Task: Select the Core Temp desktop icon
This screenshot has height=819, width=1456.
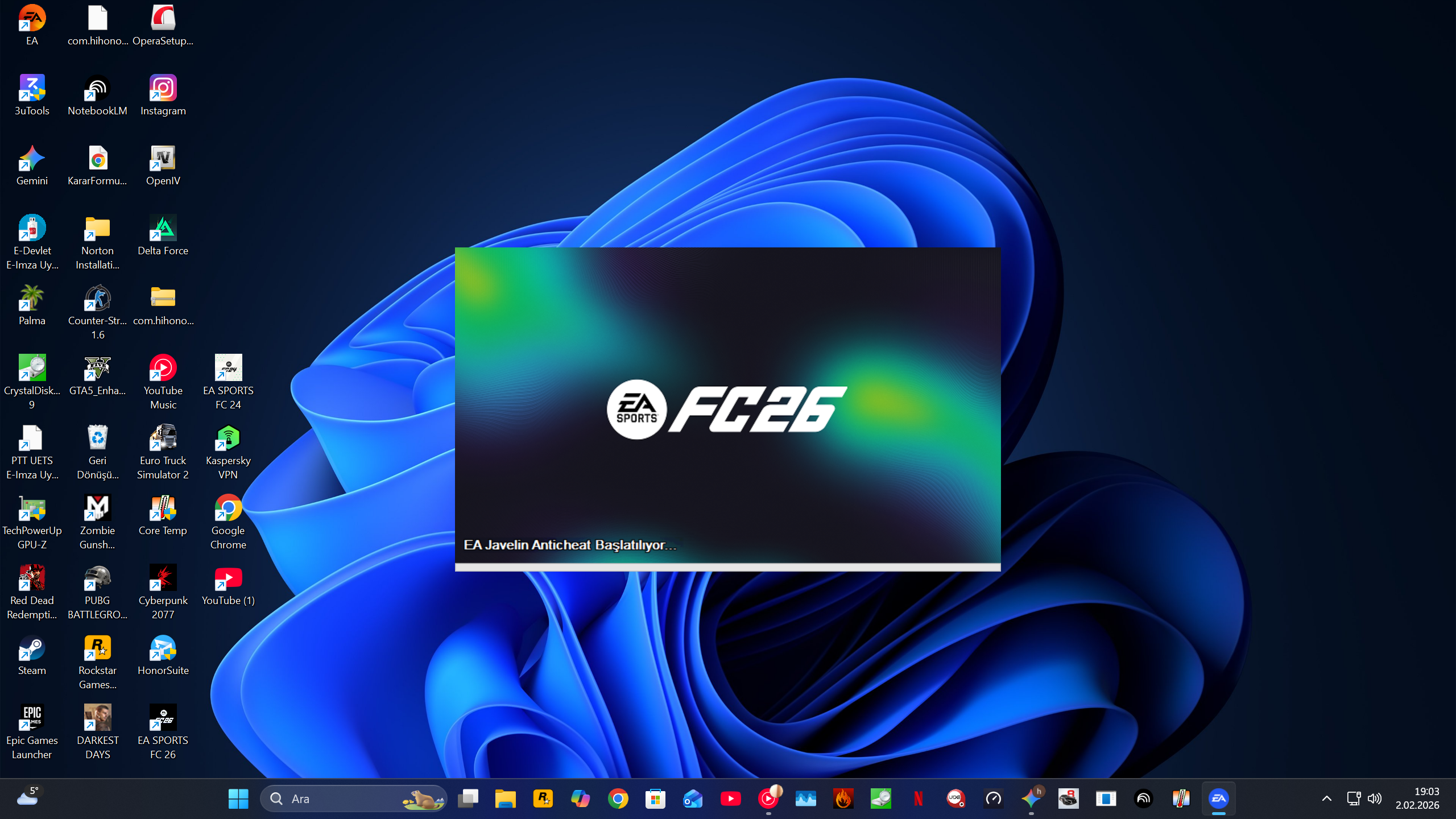Action: (x=163, y=508)
